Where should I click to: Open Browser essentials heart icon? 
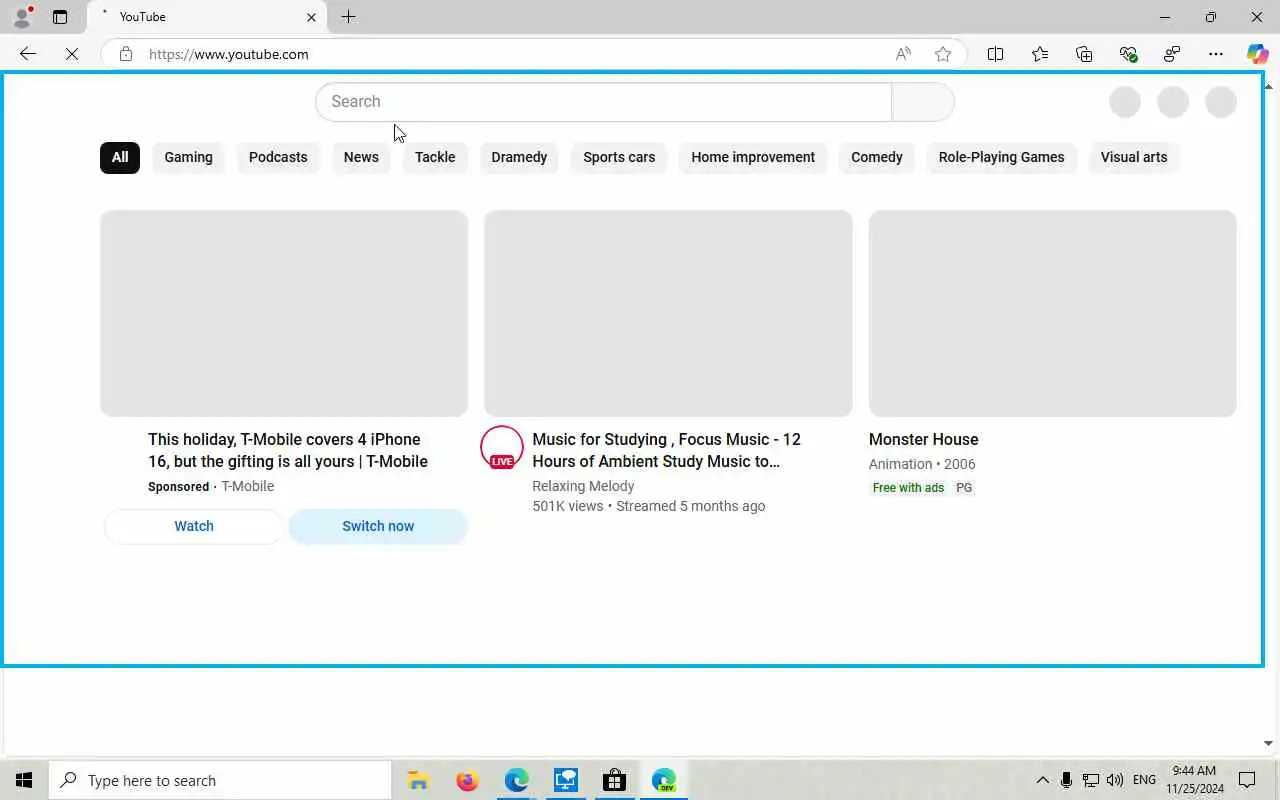click(1128, 54)
